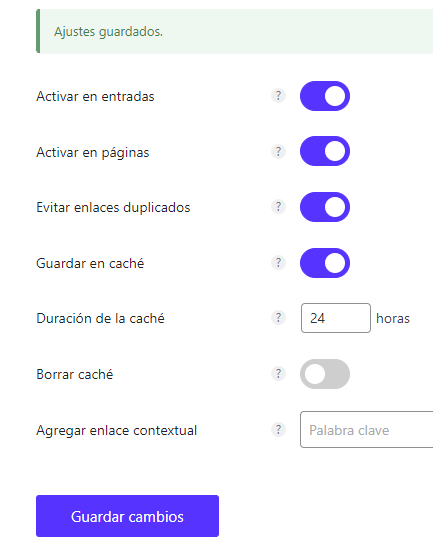Disable the Activar en entradas switch
Image resolution: width=433 pixels, height=543 pixels.
(325, 96)
